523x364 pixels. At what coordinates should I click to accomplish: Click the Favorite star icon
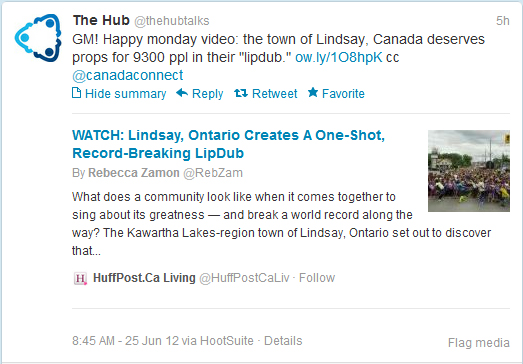click(313, 92)
